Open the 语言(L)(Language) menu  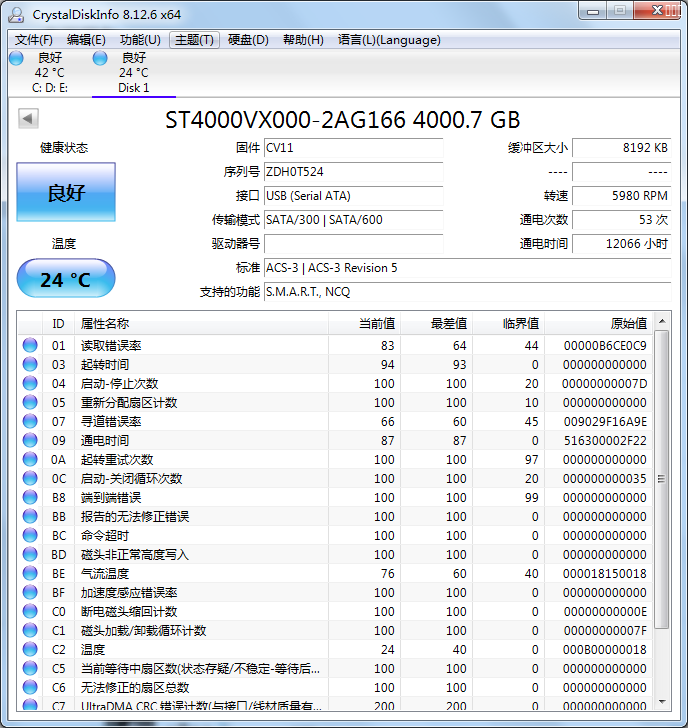pyautogui.click(x=389, y=40)
